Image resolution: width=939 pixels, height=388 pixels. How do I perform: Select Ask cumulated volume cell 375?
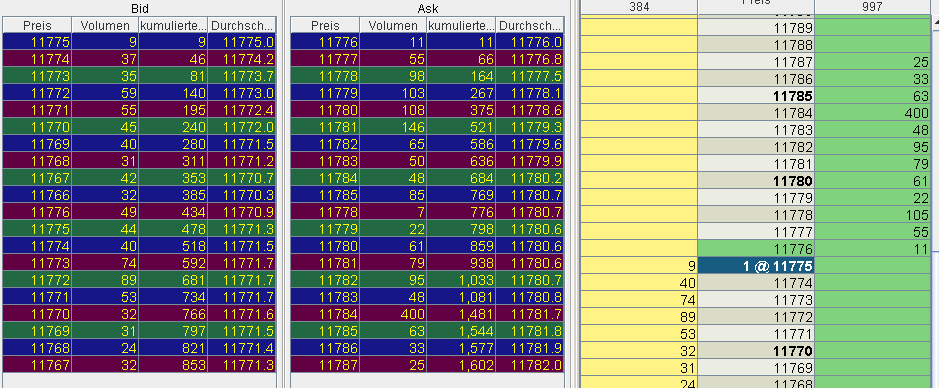pyautogui.click(x=461, y=110)
